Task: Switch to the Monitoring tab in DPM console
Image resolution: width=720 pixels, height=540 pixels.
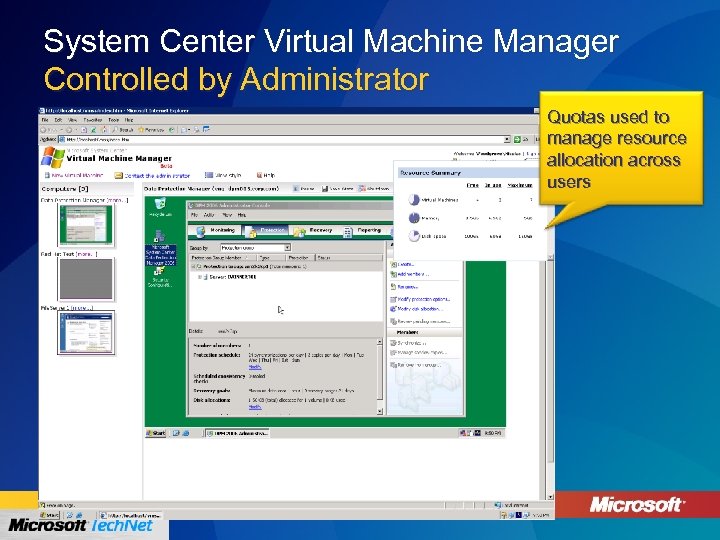Action: click(x=216, y=231)
